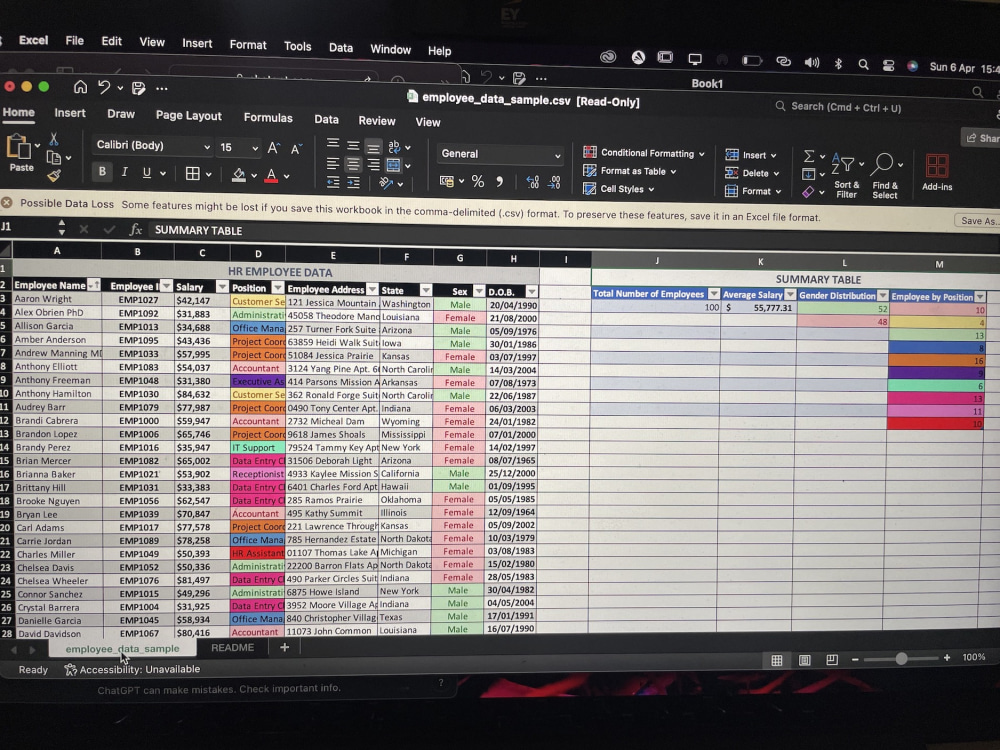Click the Insert cells button
The image size is (1000, 750).
point(751,155)
